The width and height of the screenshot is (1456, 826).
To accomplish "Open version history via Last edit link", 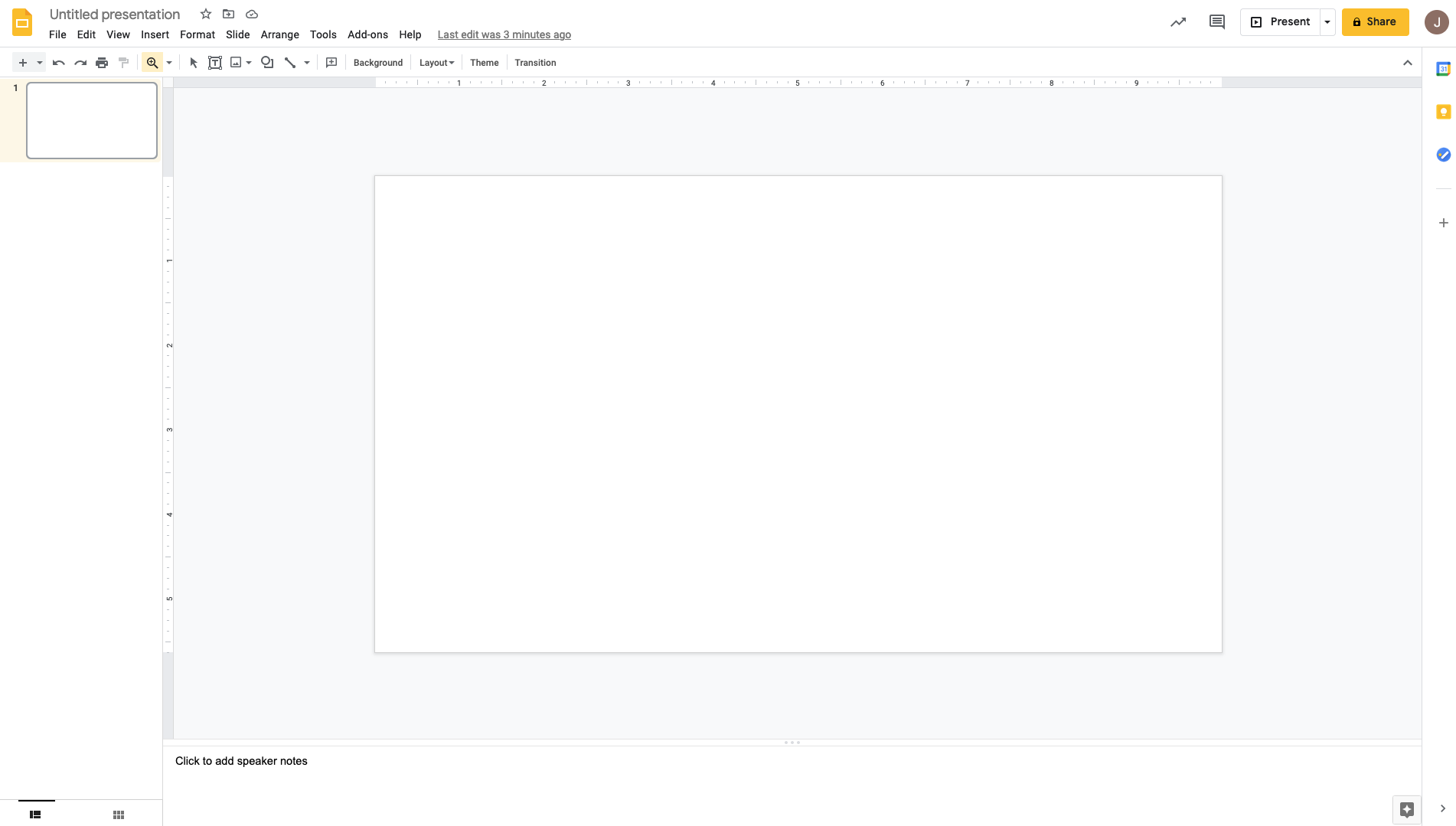I will [x=504, y=34].
